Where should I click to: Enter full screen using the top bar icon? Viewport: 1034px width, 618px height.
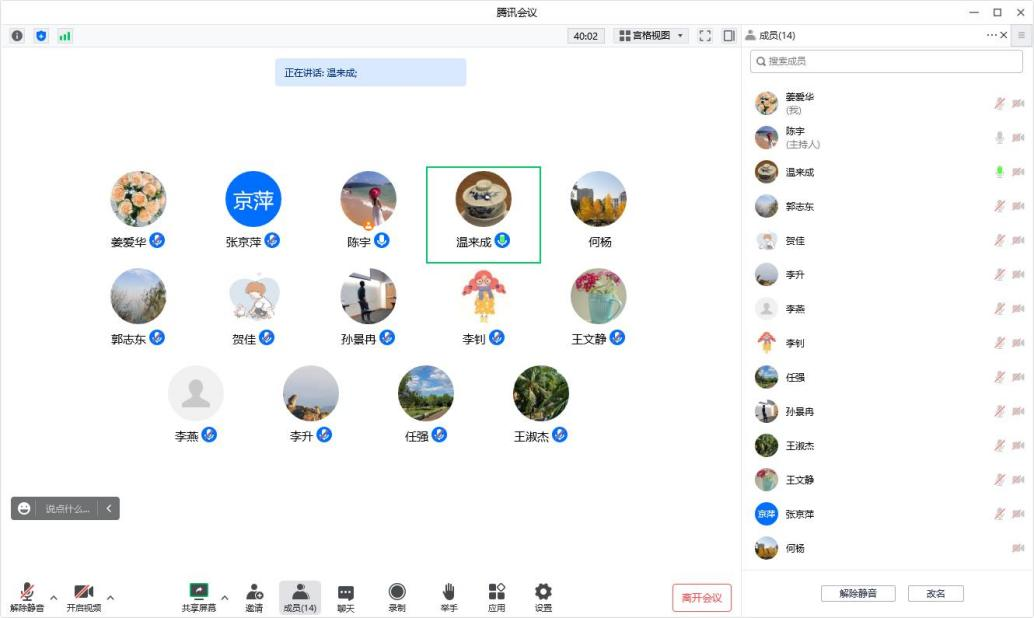tap(705, 36)
